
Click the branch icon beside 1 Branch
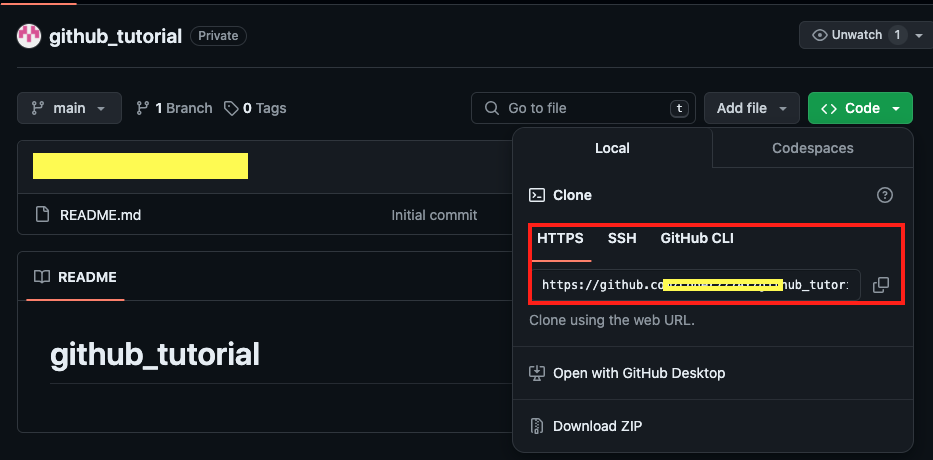click(x=143, y=108)
